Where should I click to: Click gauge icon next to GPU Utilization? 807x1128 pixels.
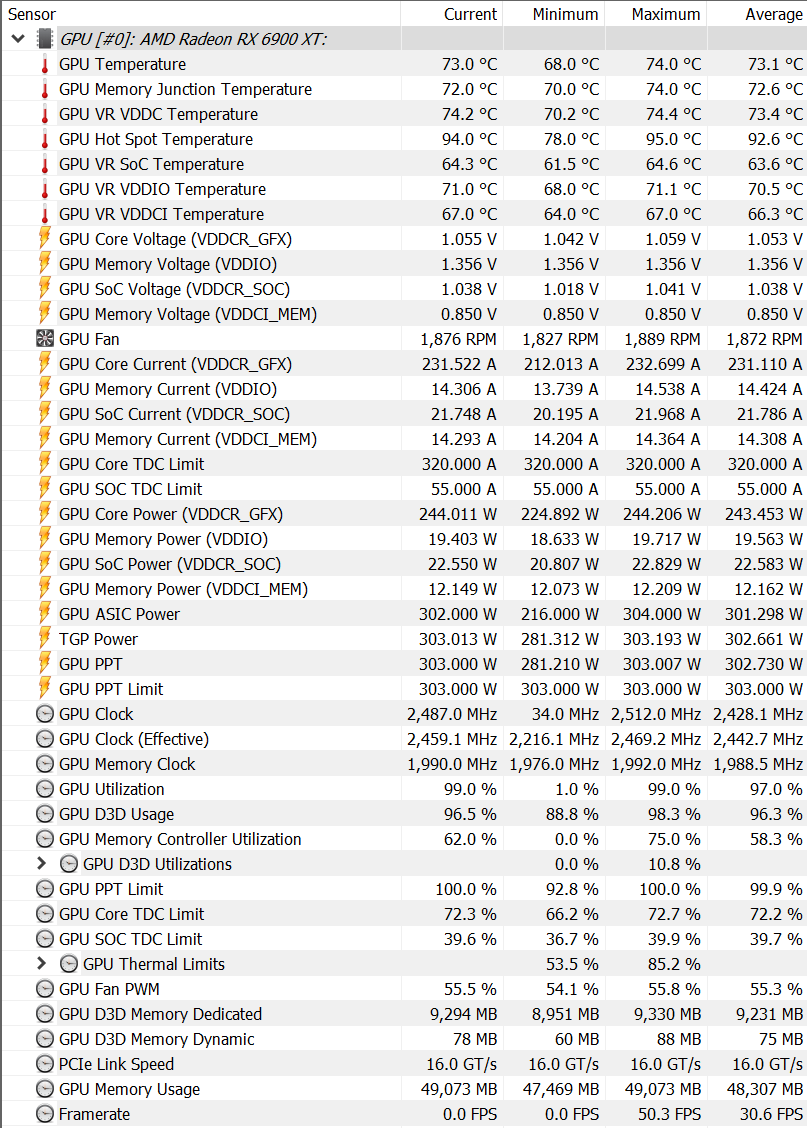[45, 789]
